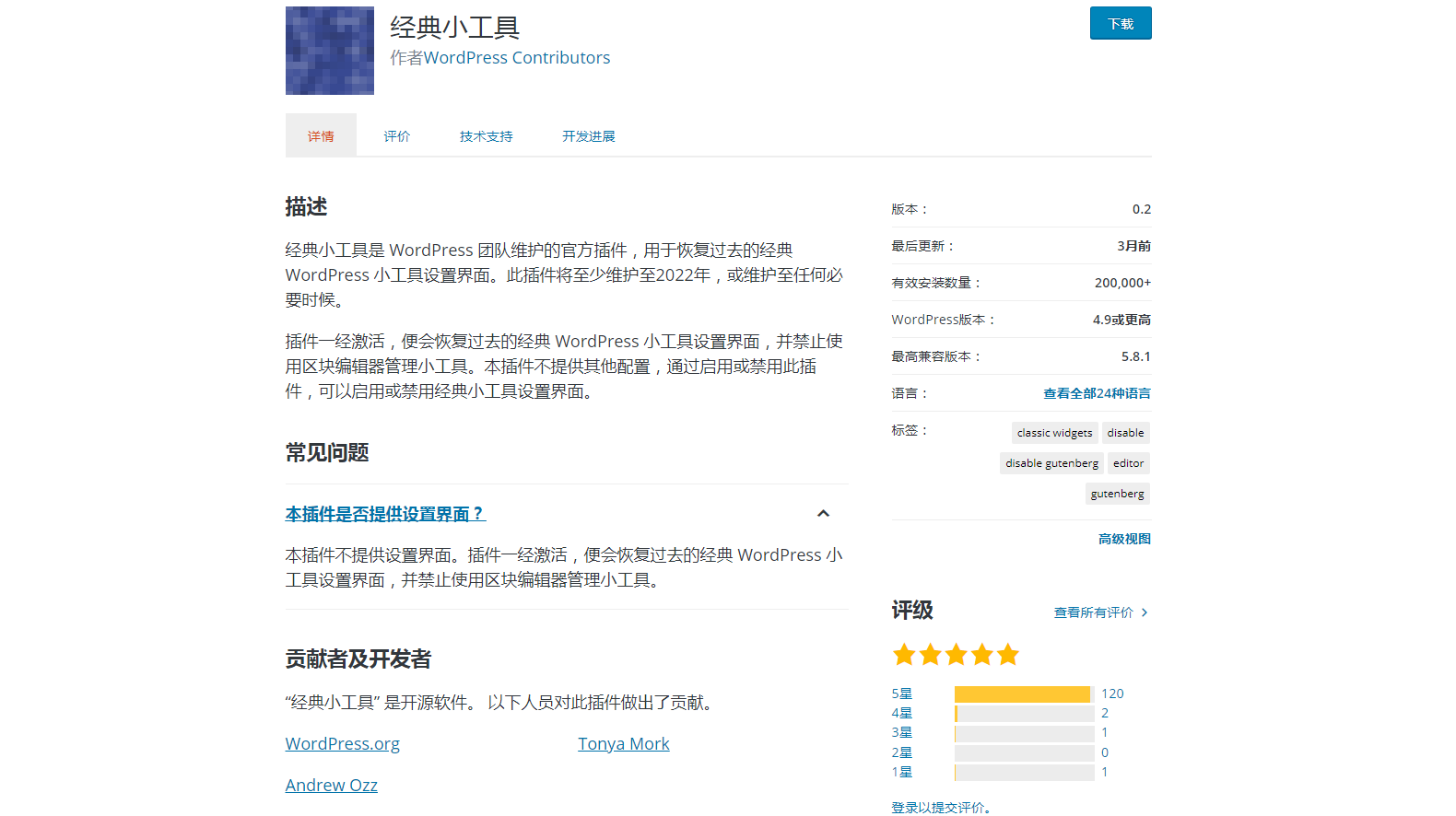Click the blue 下载 download button
The width and height of the screenshot is (1456, 816).
tap(1121, 23)
